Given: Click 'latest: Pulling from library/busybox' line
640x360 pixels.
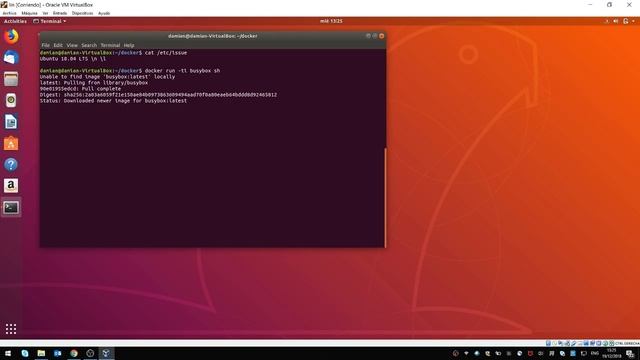Looking at the screenshot, I should click(x=94, y=83).
